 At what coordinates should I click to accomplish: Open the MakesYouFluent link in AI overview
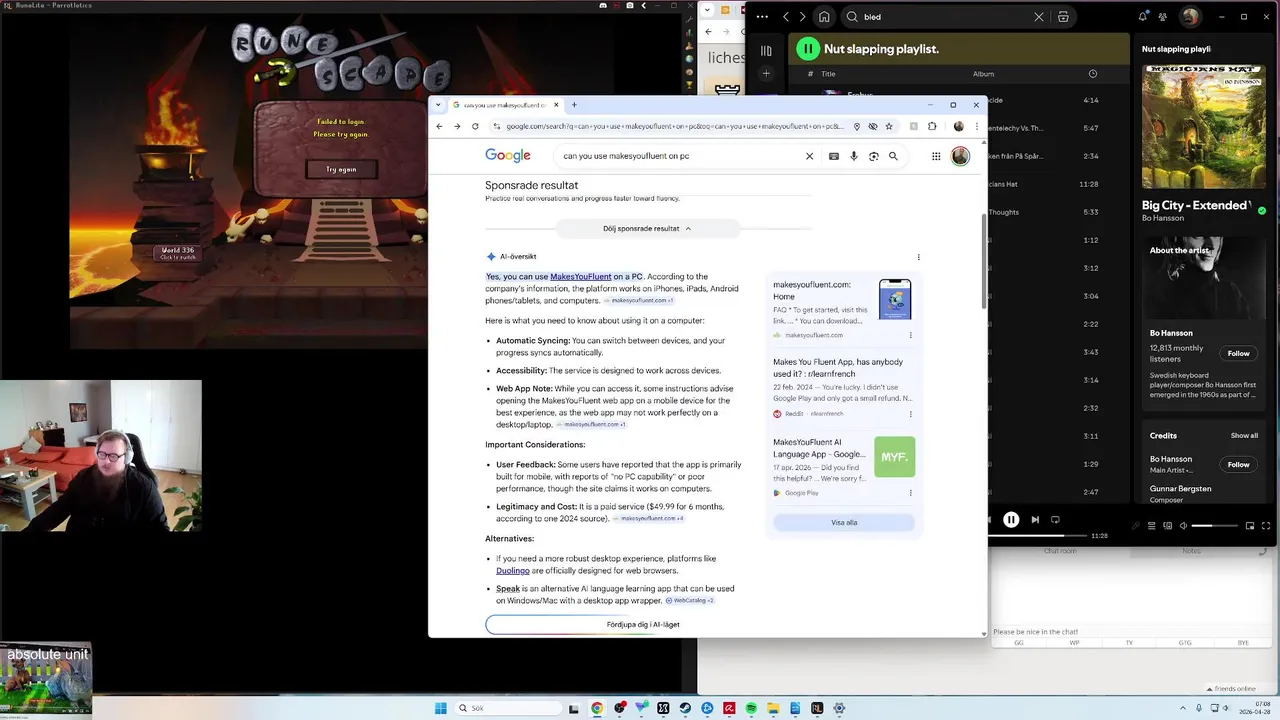point(580,277)
